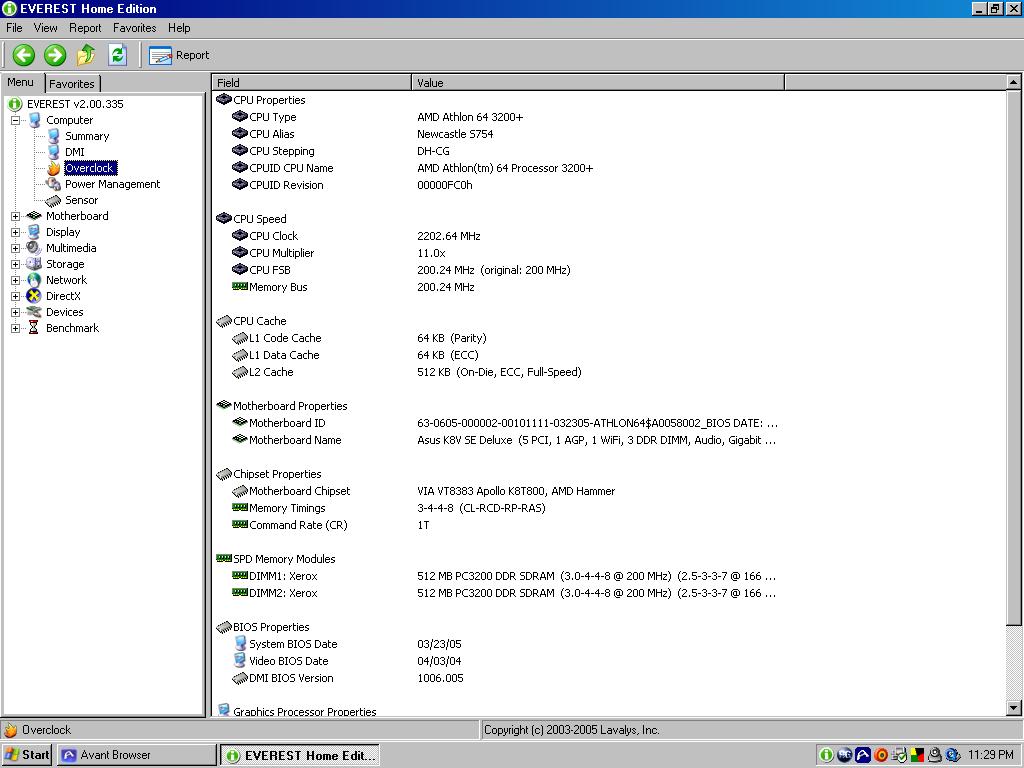This screenshot has height=768, width=1024.
Task: Click the green EVEREST system tray icon
Action: click(x=825, y=755)
